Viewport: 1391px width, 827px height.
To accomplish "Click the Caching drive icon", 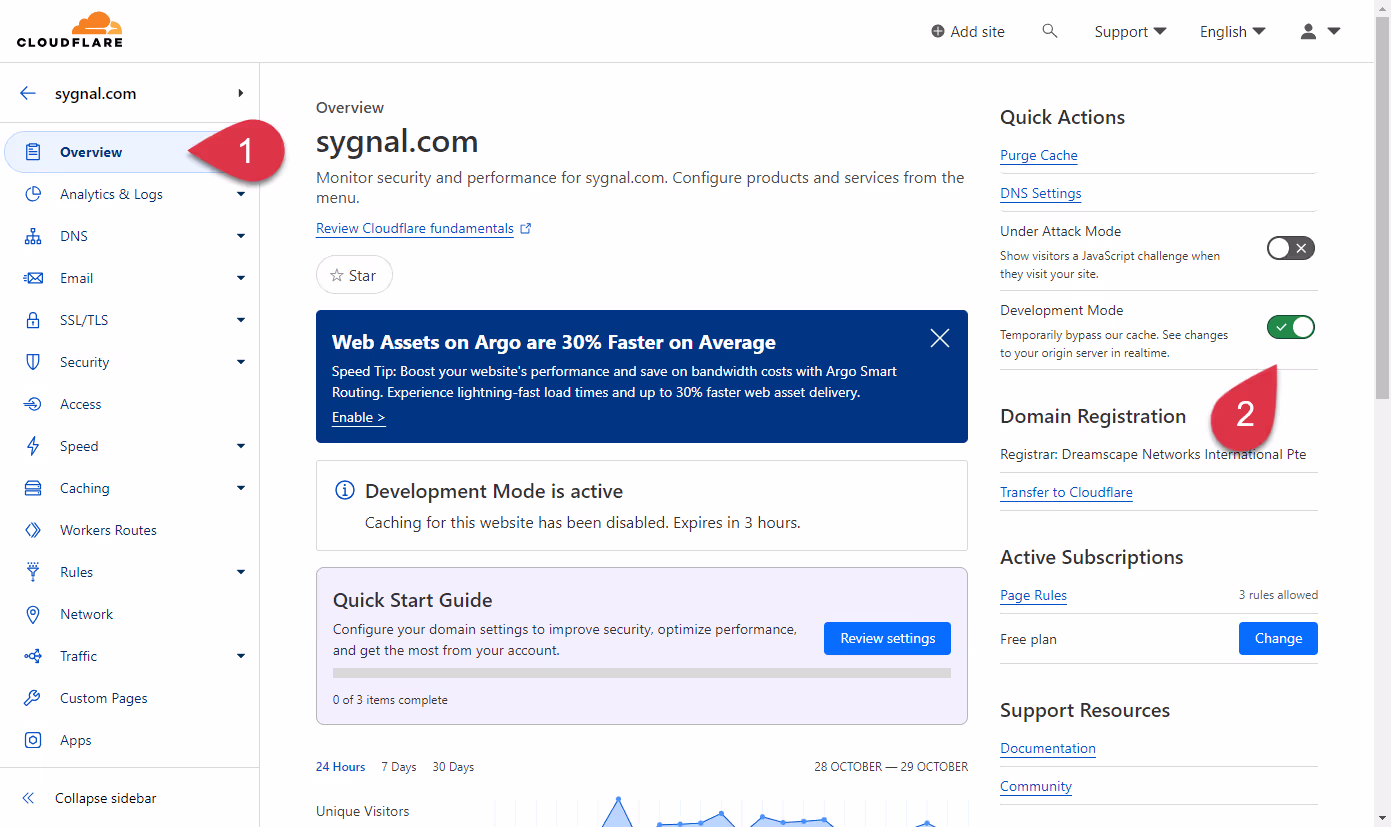I will pyautogui.click(x=33, y=488).
